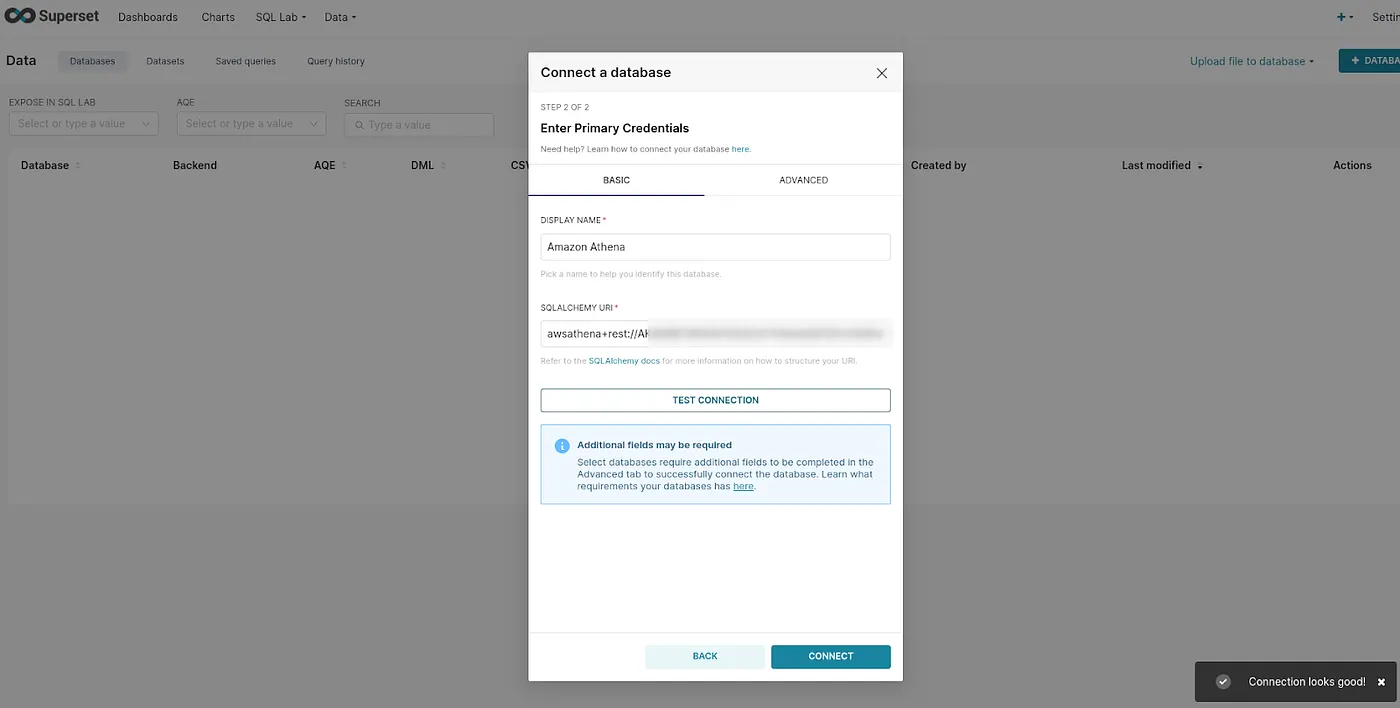Click the SQLAlchemy URI input field
This screenshot has height=708, width=1400.
pos(715,334)
